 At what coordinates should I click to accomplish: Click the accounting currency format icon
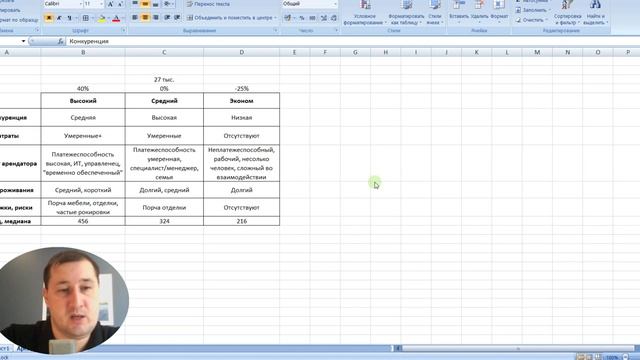pos(288,18)
